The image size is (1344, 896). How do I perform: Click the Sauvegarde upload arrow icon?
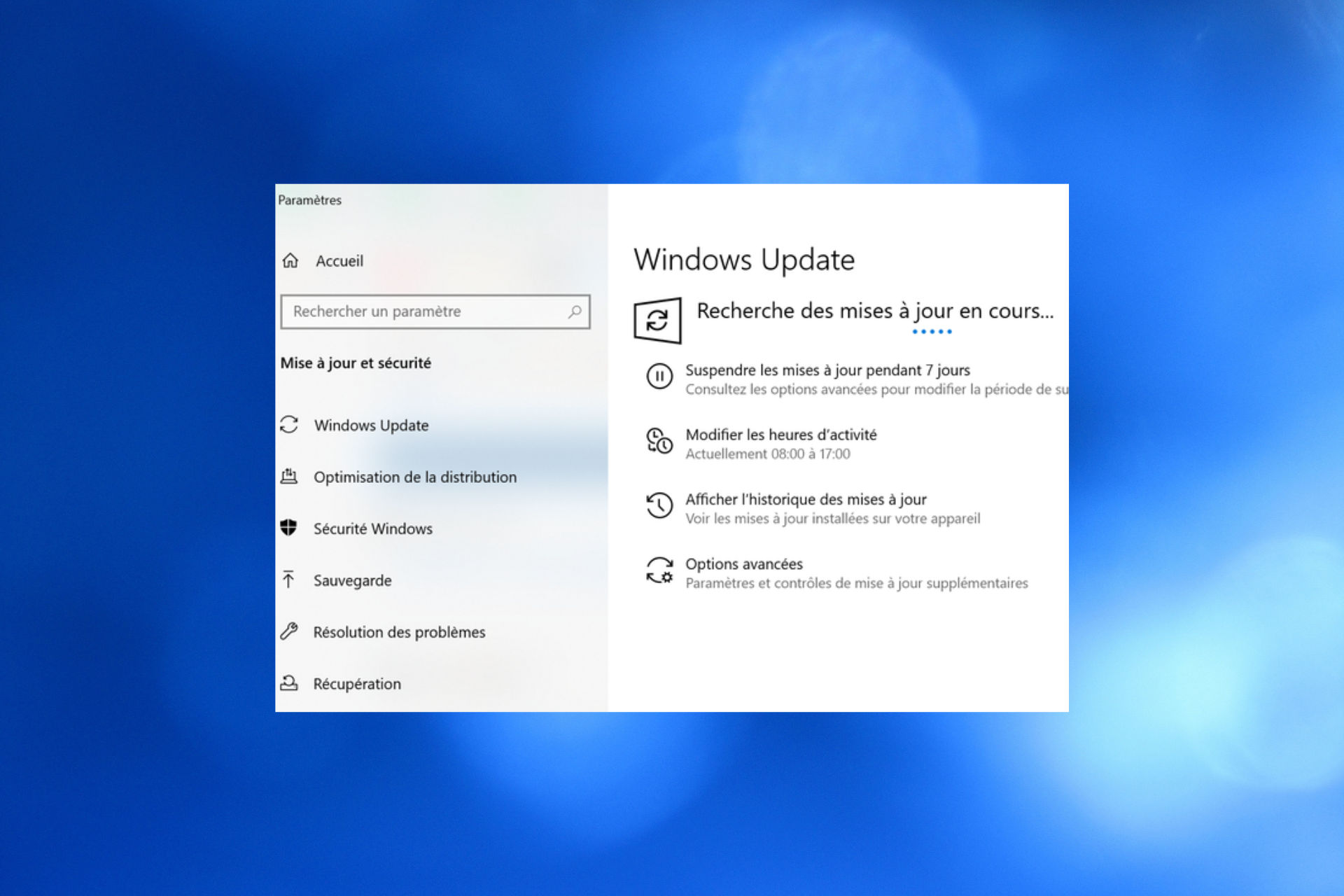[x=288, y=580]
